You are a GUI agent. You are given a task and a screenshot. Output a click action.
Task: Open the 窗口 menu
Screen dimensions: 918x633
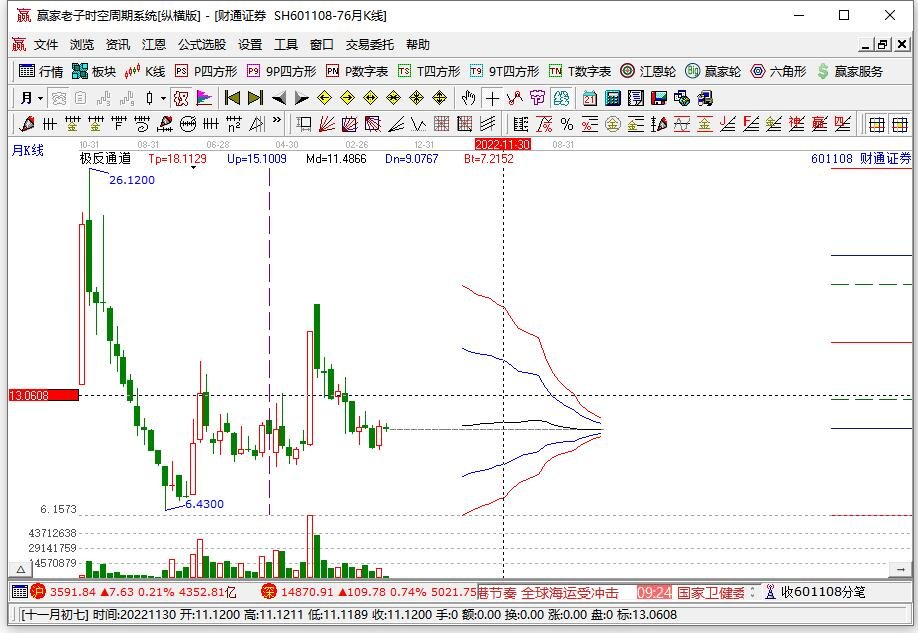tap(321, 45)
